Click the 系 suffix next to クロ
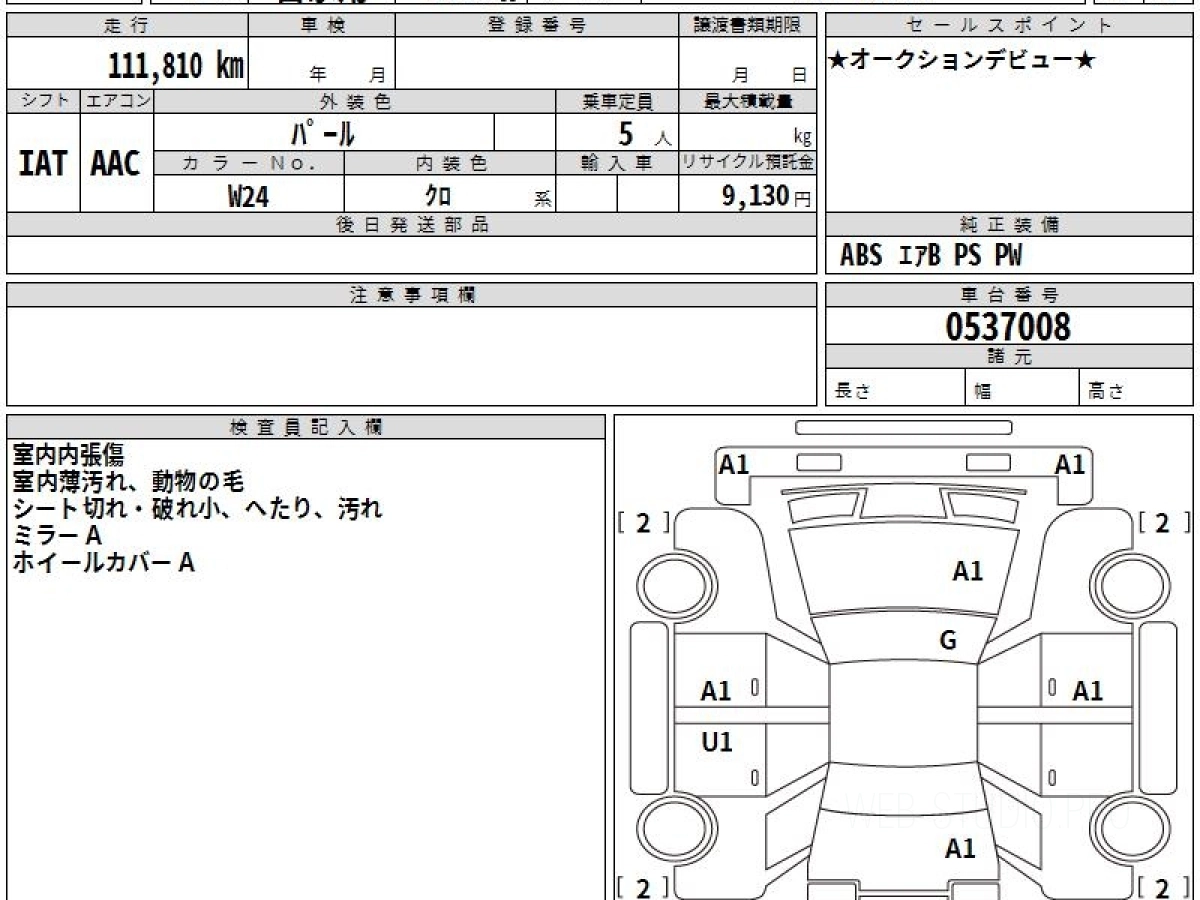Viewport: 1200px width, 900px height. 543,199
